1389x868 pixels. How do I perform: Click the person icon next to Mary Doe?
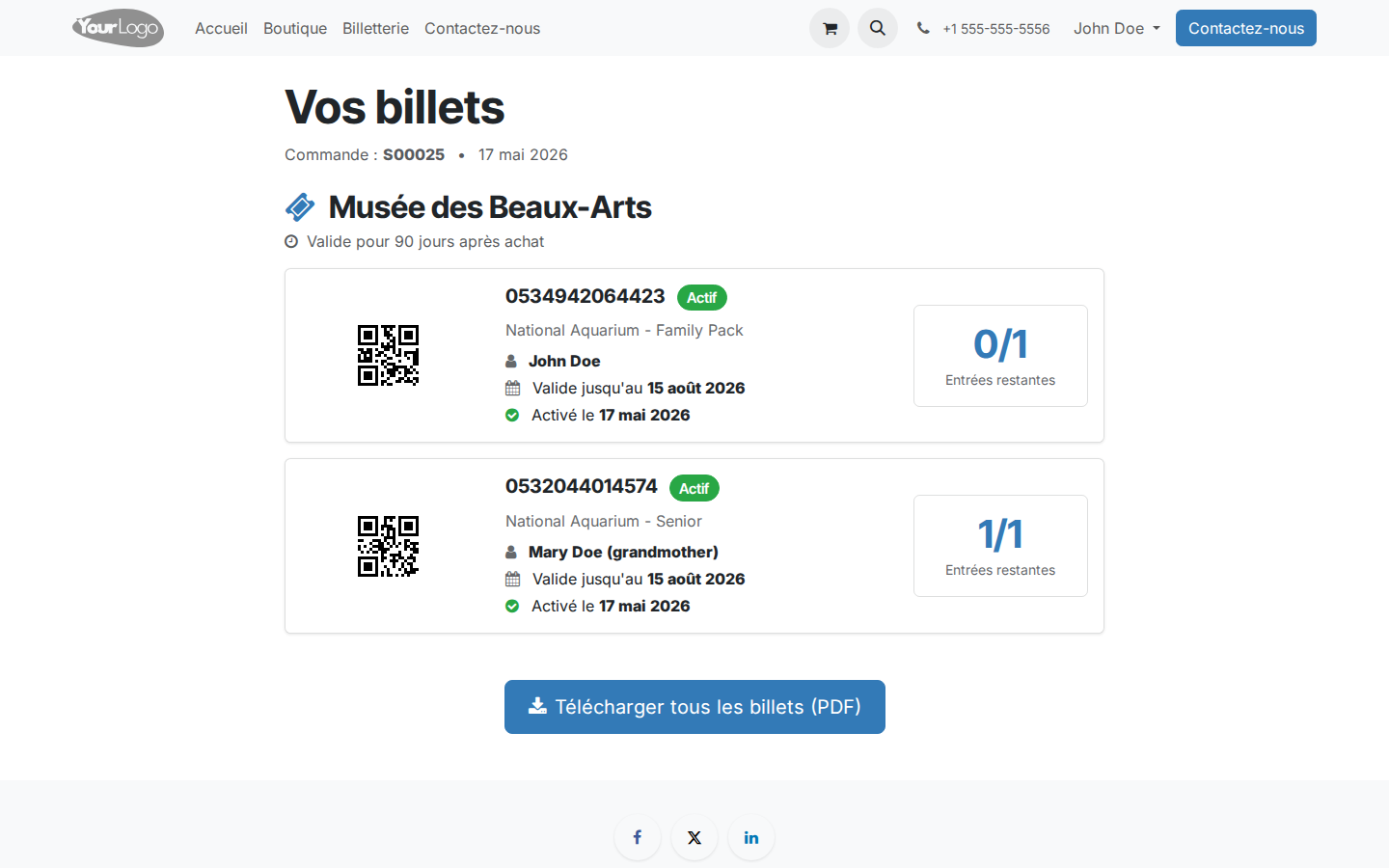tap(511, 553)
